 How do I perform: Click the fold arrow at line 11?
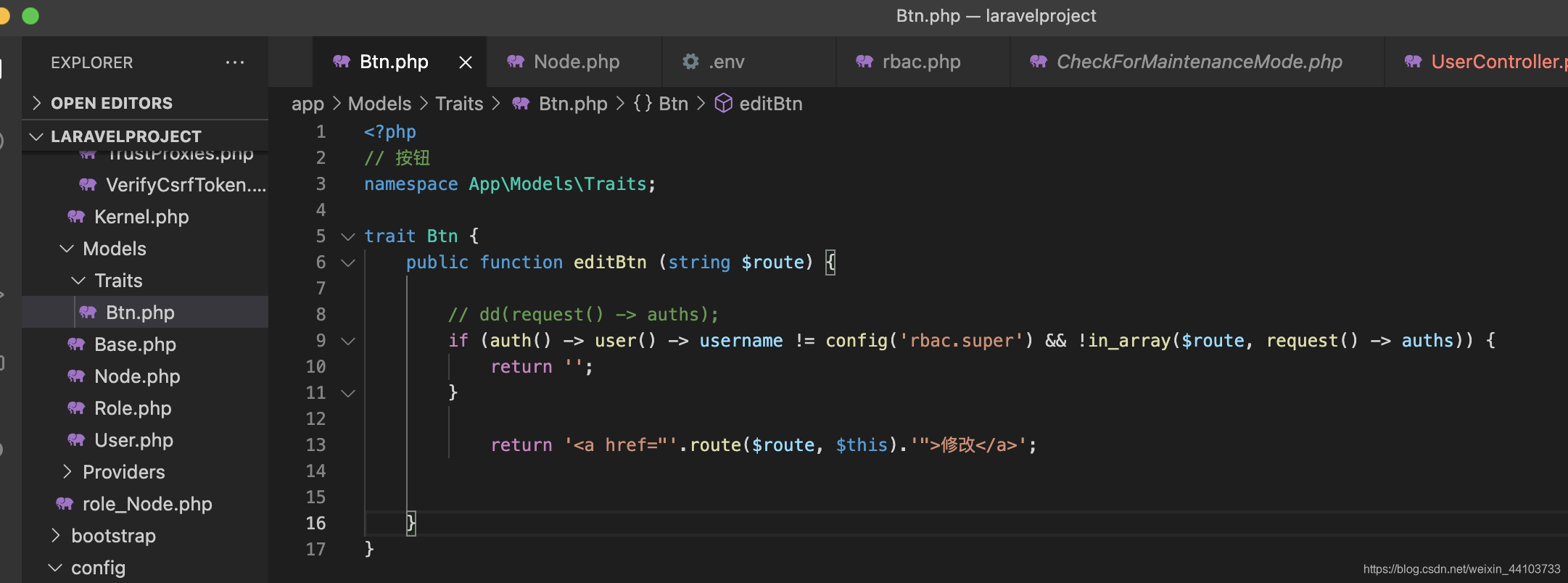tap(348, 393)
